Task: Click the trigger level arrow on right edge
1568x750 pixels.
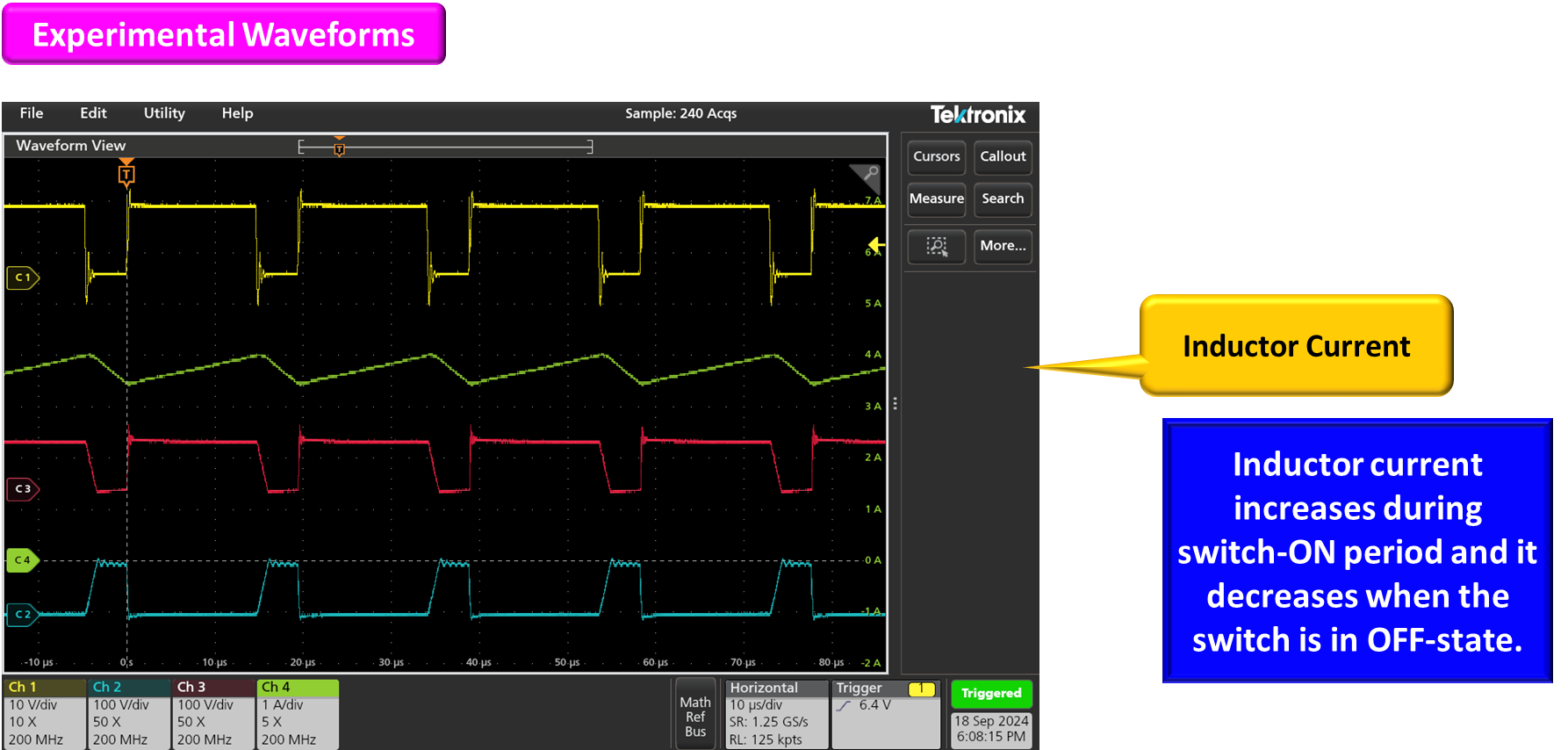Action: click(876, 245)
